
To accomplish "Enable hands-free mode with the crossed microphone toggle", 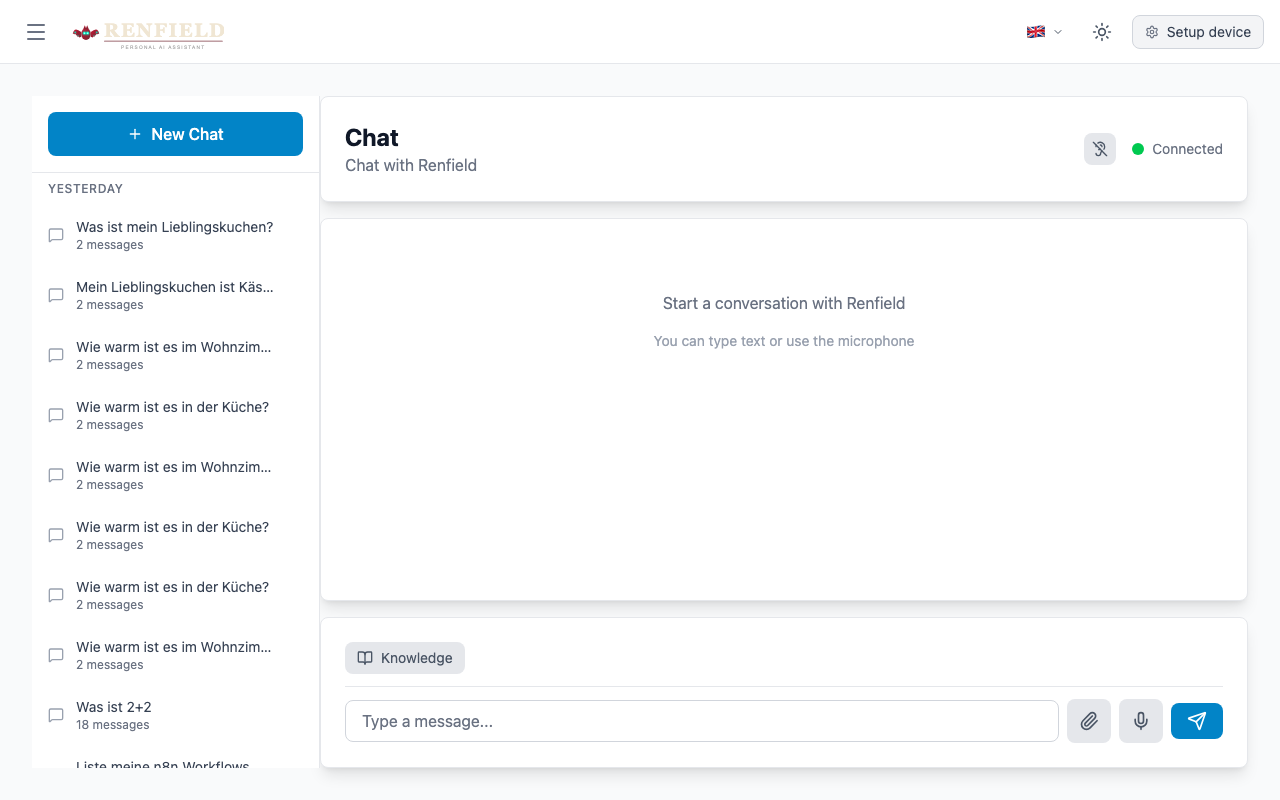I will pyautogui.click(x=1099, y=148).
